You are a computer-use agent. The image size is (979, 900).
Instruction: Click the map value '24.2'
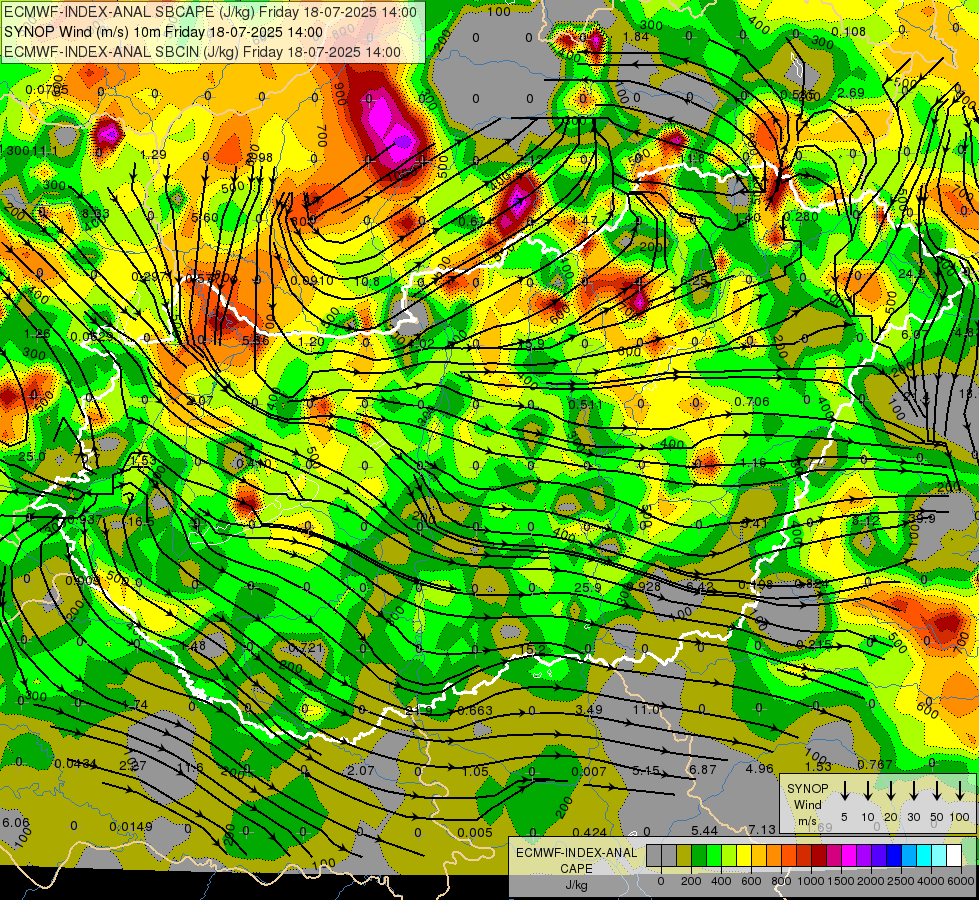(x=911, y=274)
